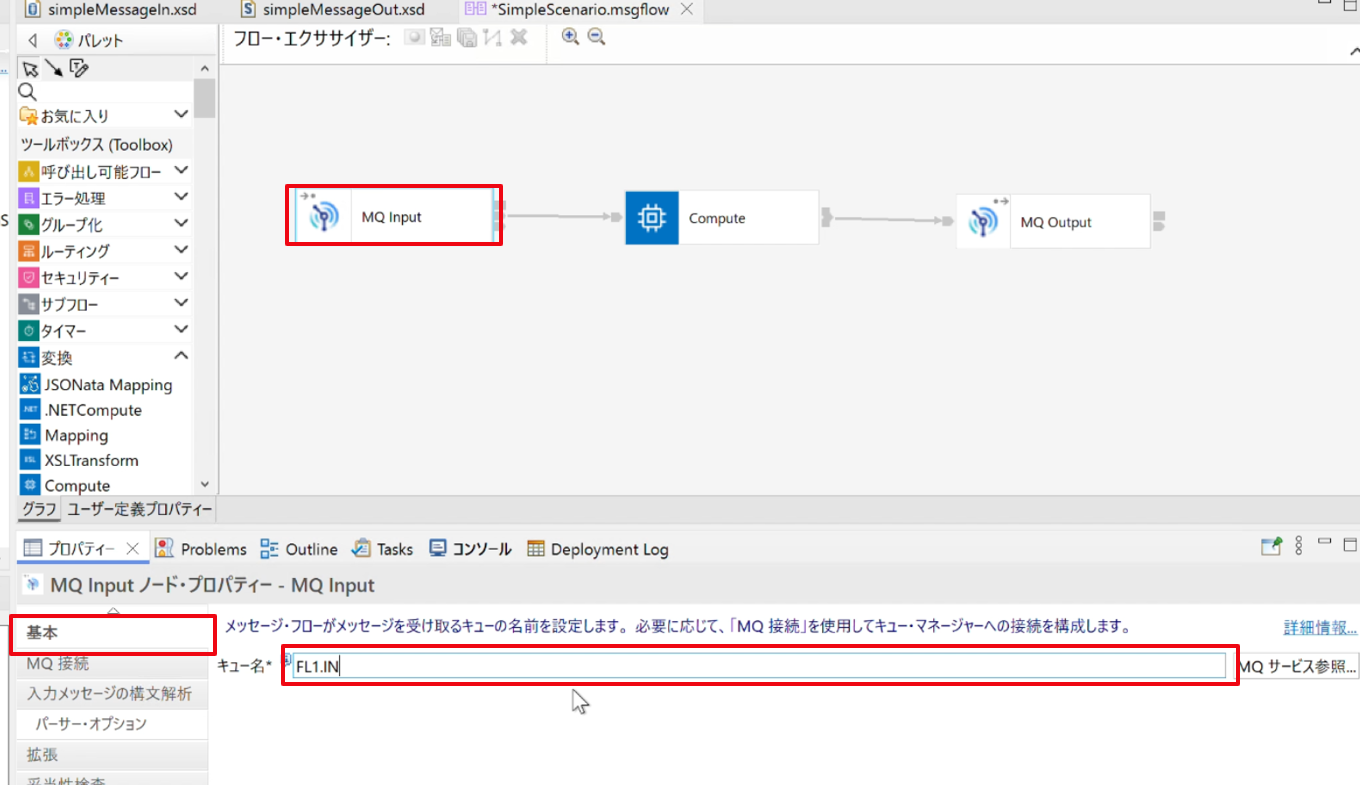The image size is (1360, 785).
Task: Open the Problems view tab
Action: (201, 549)
